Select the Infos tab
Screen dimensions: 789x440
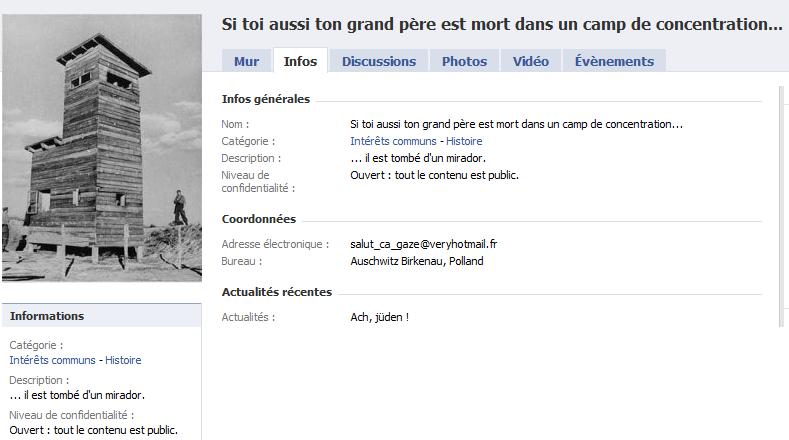[300, 61]
